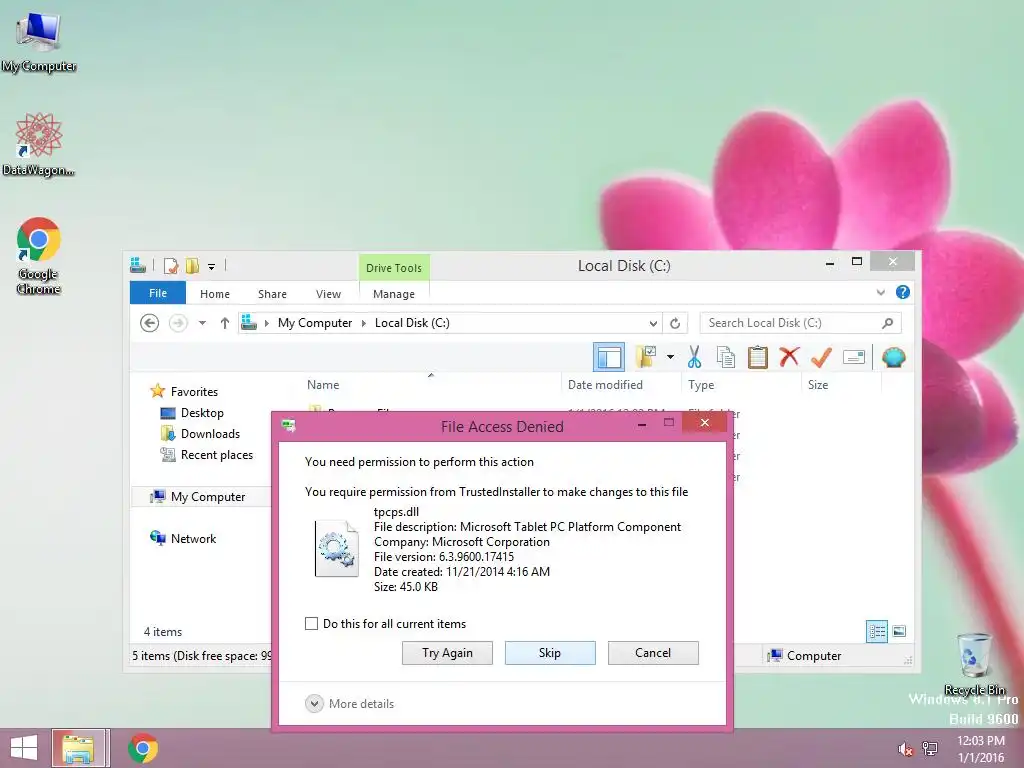Open the My Computer desktop icon

pos(39,42)
